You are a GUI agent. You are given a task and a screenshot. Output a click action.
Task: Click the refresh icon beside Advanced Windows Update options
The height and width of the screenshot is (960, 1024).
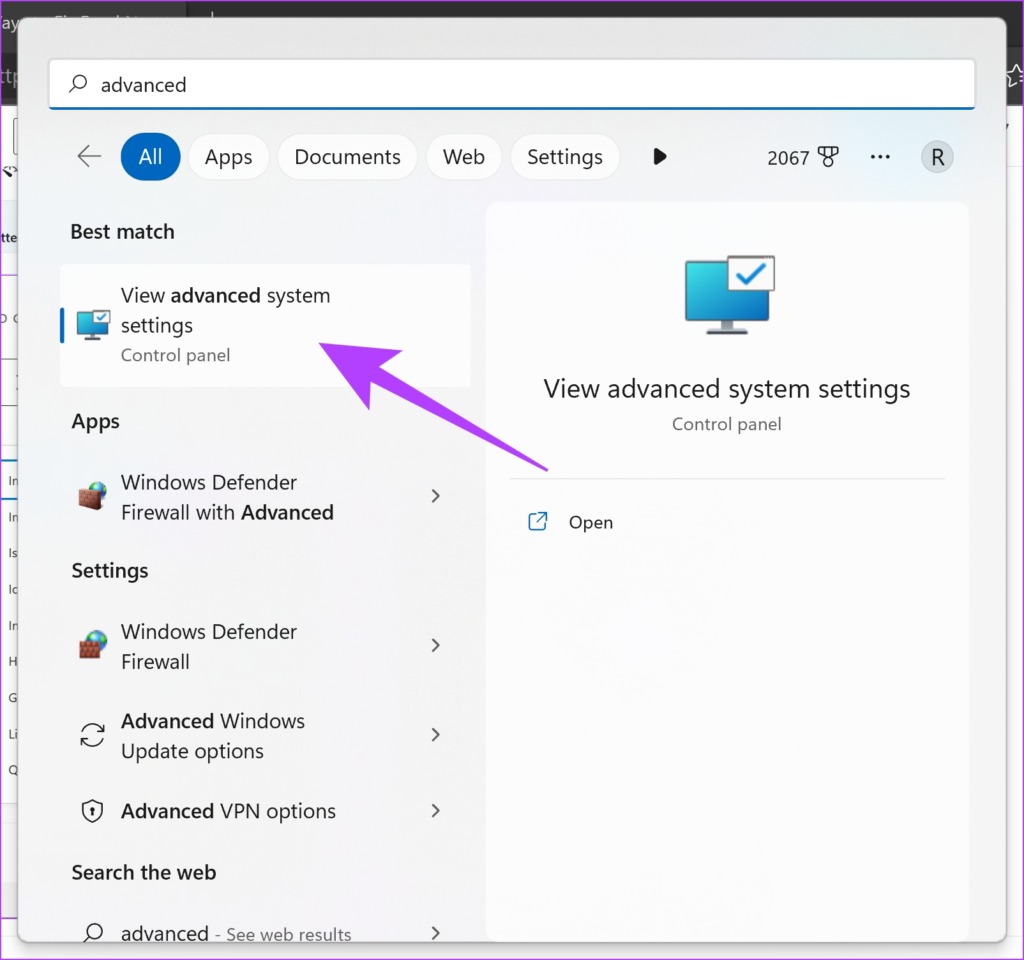click(91, 735)
